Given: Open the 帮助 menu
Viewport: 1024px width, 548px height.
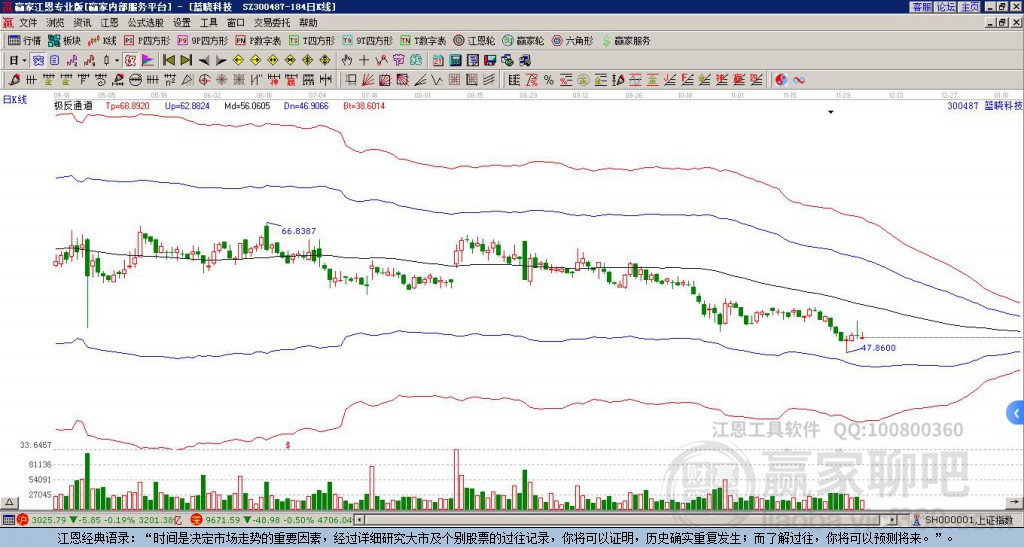Looking at the screenshot, I should pyautogui.click(x=308, y=23).
